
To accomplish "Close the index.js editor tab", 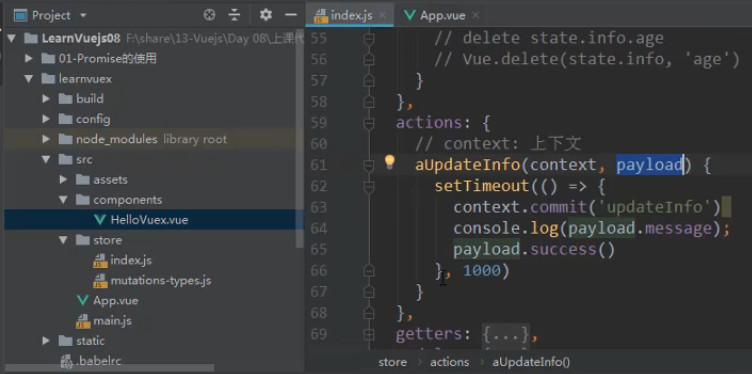I will point(382,15).
